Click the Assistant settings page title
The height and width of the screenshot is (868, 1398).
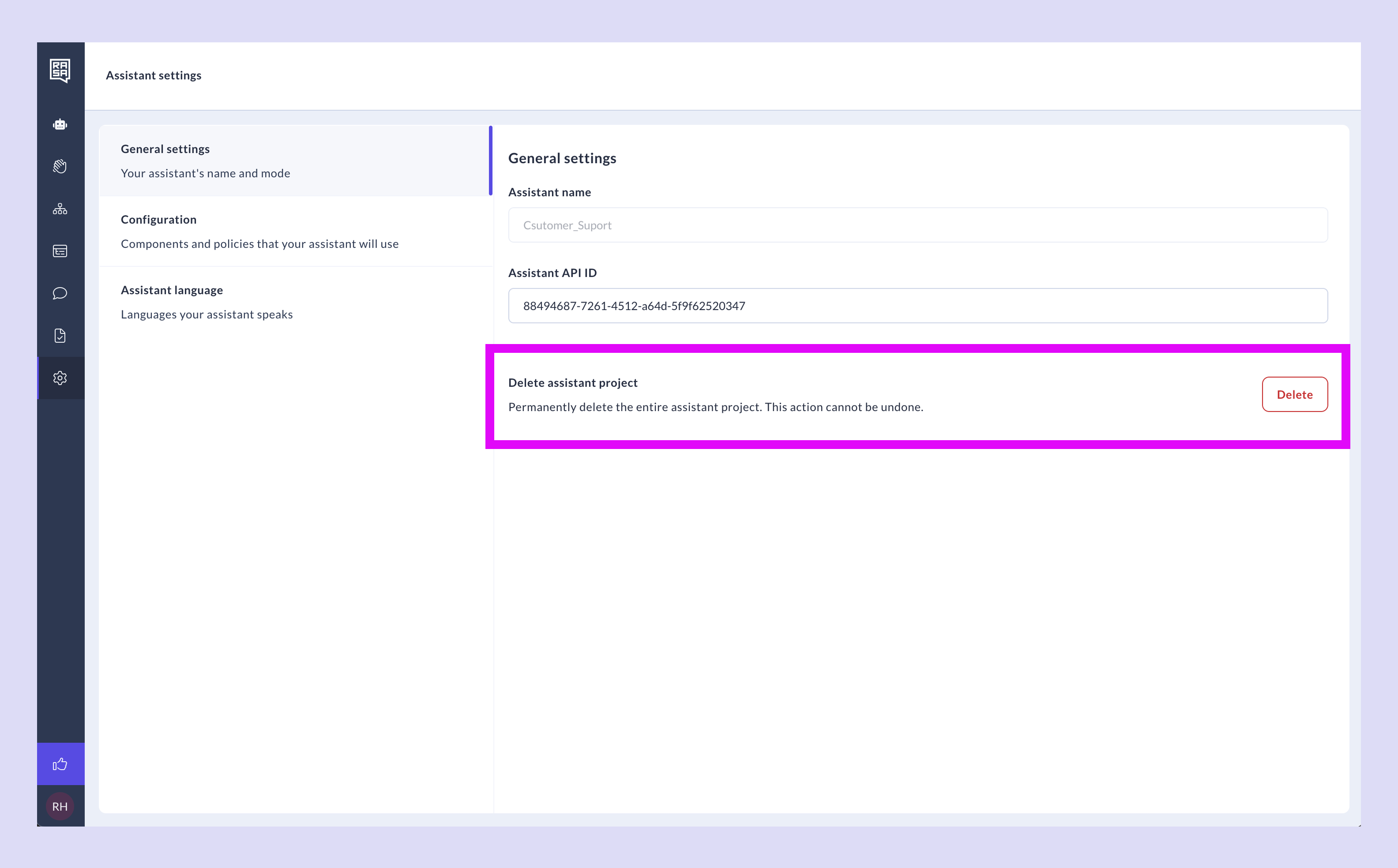154,75
